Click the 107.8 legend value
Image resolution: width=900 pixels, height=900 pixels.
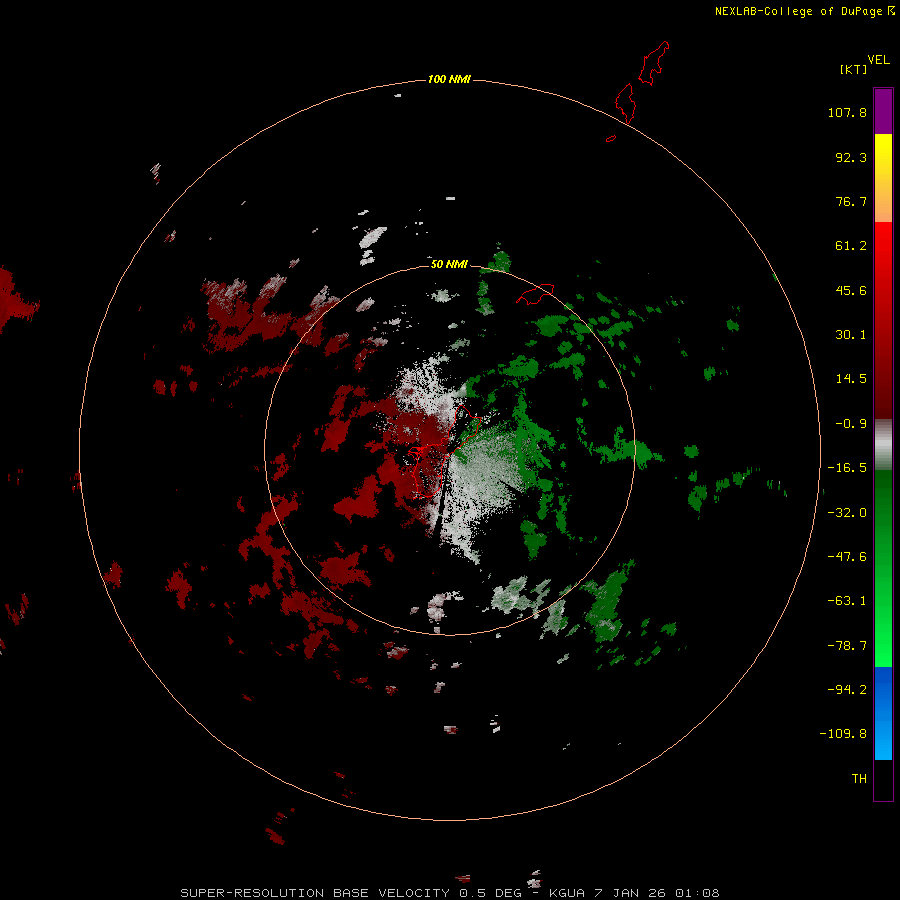(x=847, y=112)
